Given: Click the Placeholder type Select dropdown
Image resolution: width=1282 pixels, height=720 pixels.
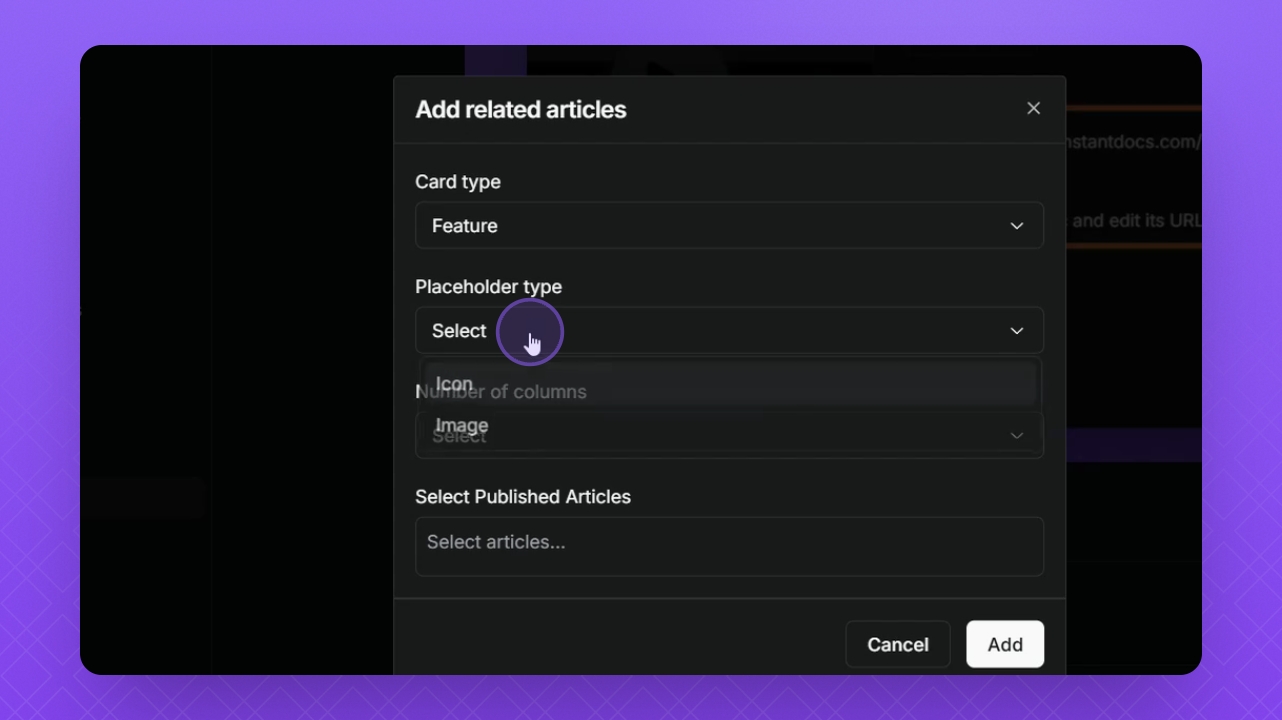Looking at the screenshot, I should [729, 330].
